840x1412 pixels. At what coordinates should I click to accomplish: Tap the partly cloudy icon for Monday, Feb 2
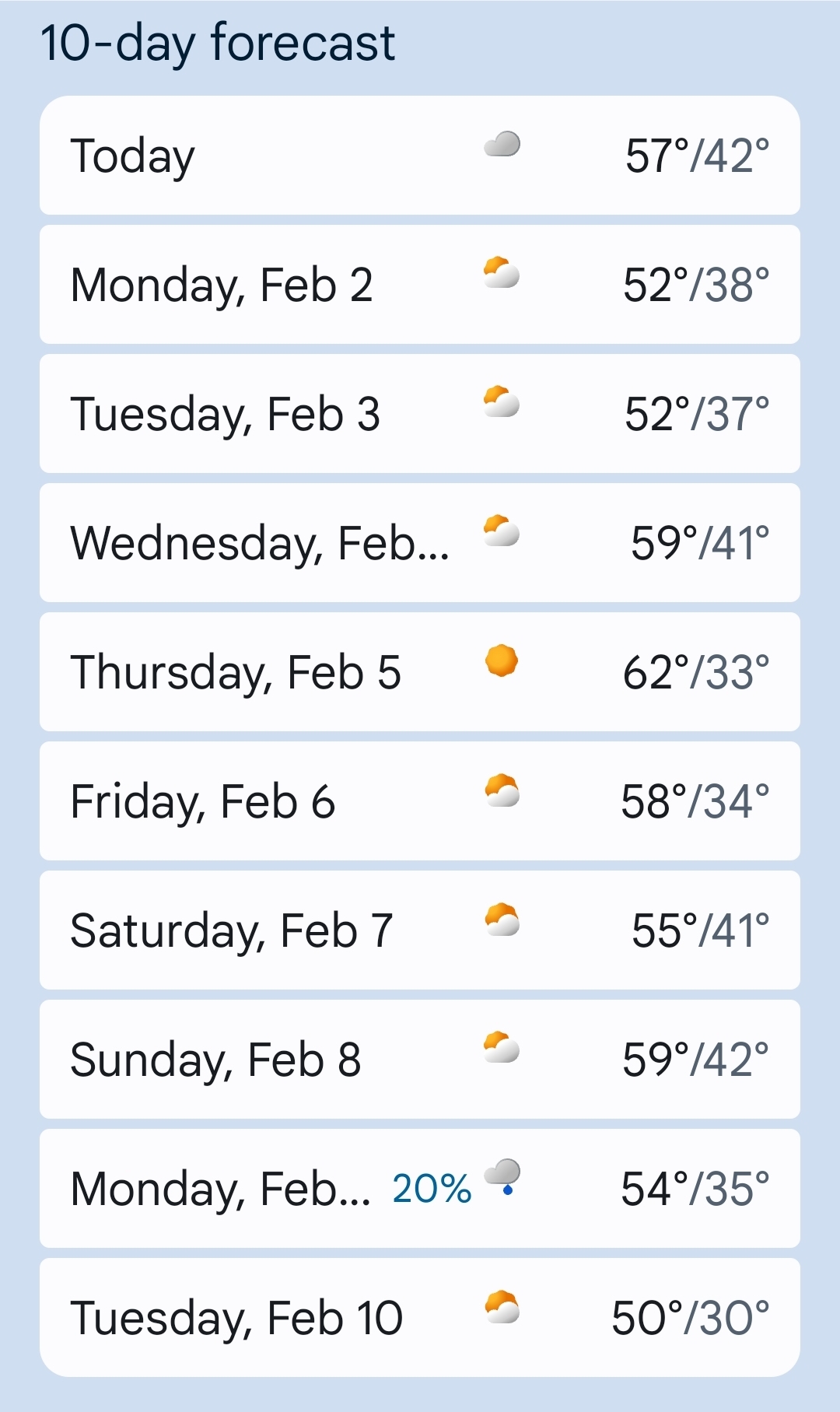tap(502, 274)
